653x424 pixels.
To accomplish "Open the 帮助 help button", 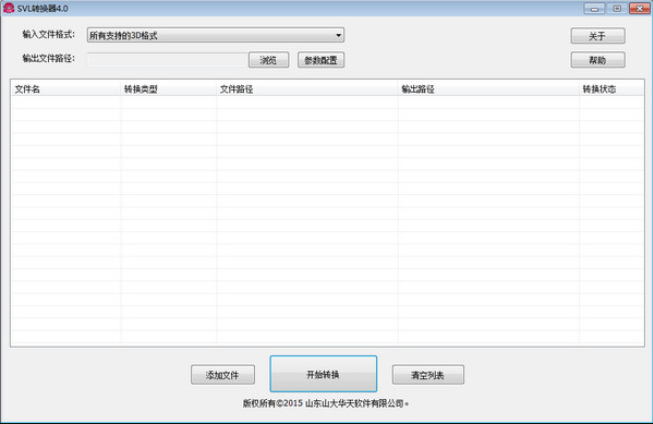I will [x=597, y=60].
